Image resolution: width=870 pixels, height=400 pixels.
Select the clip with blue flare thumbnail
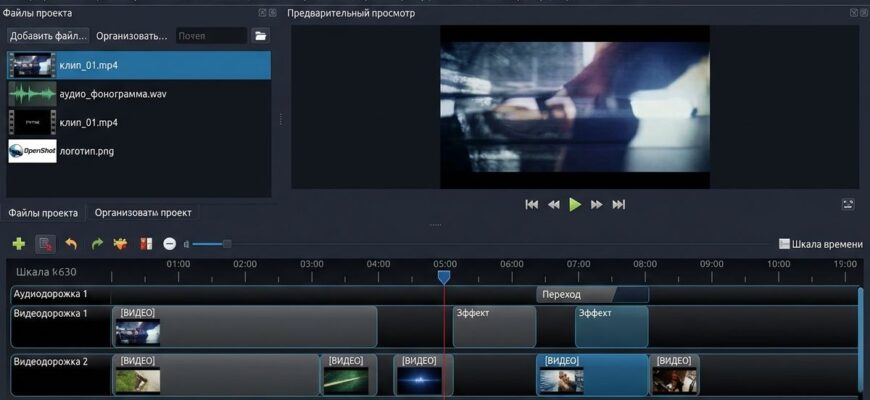pyautogui.click(x=423, y=376)
